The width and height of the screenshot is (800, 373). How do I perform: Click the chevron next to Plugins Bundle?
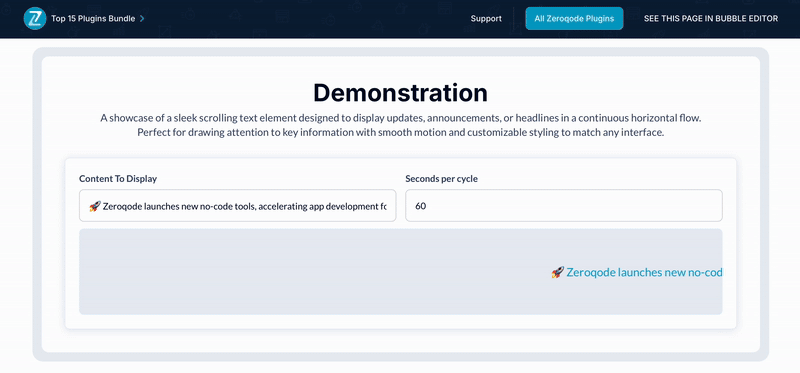pos(142,19)
